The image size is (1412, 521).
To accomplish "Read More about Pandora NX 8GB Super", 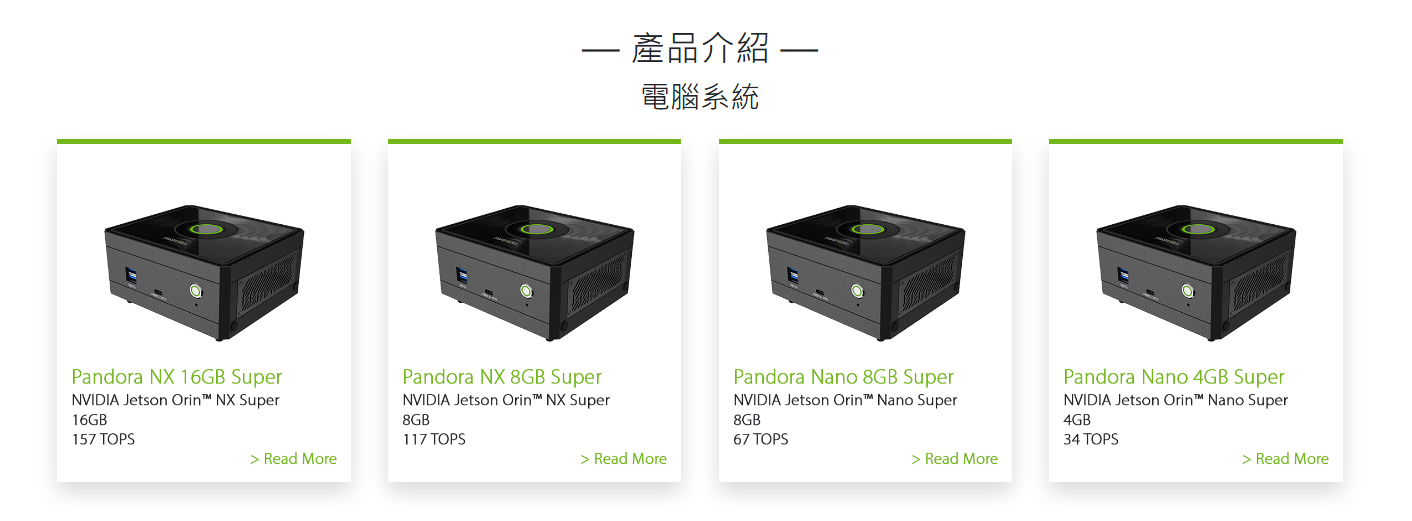I will coord(623,459).
